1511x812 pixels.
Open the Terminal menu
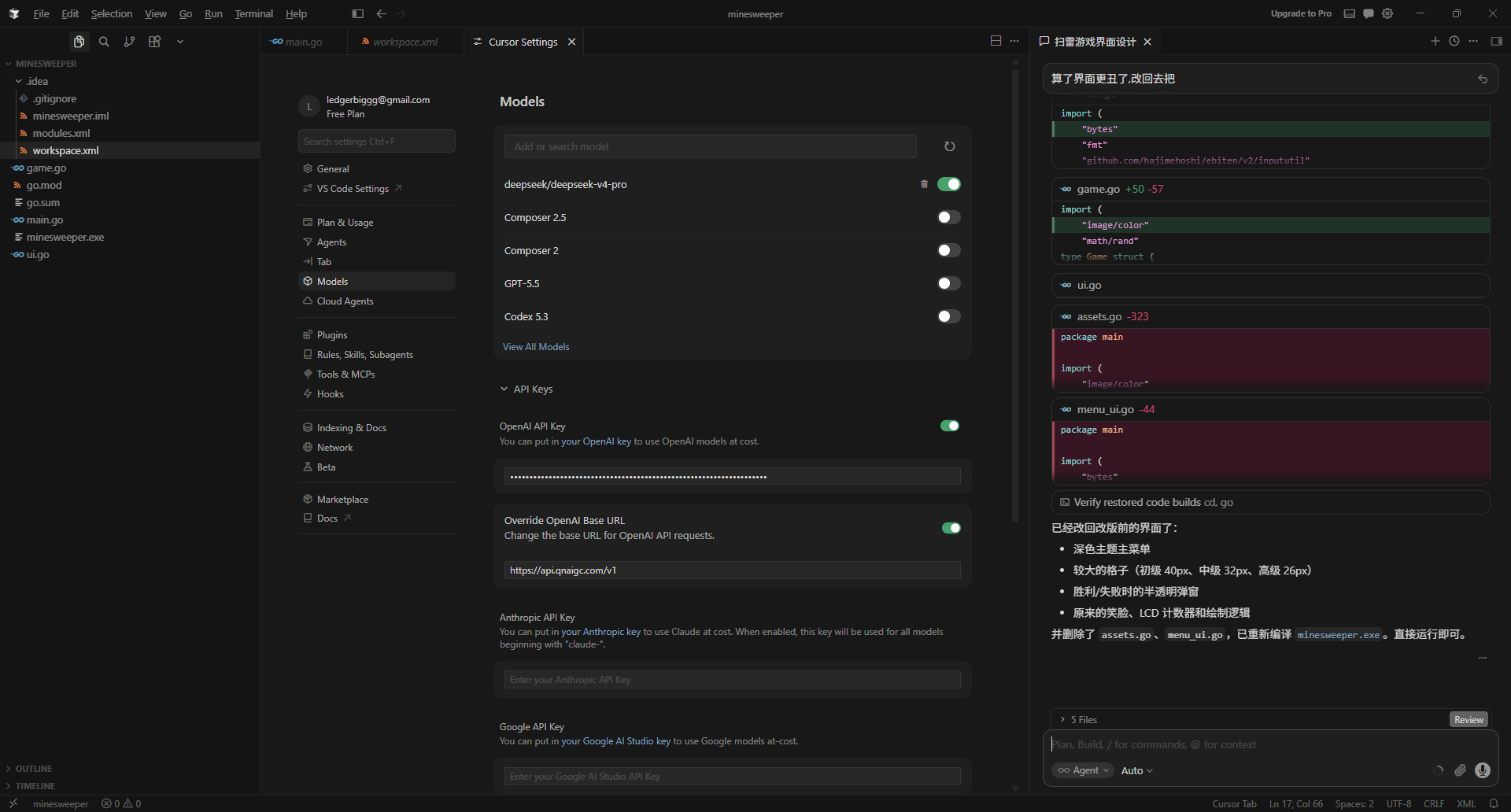[x=254, y=13]
